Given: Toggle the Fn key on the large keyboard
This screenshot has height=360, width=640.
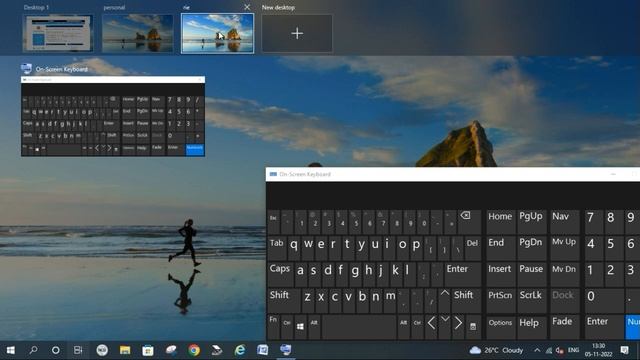Looking at the screenshot, I should click(273, 327).
